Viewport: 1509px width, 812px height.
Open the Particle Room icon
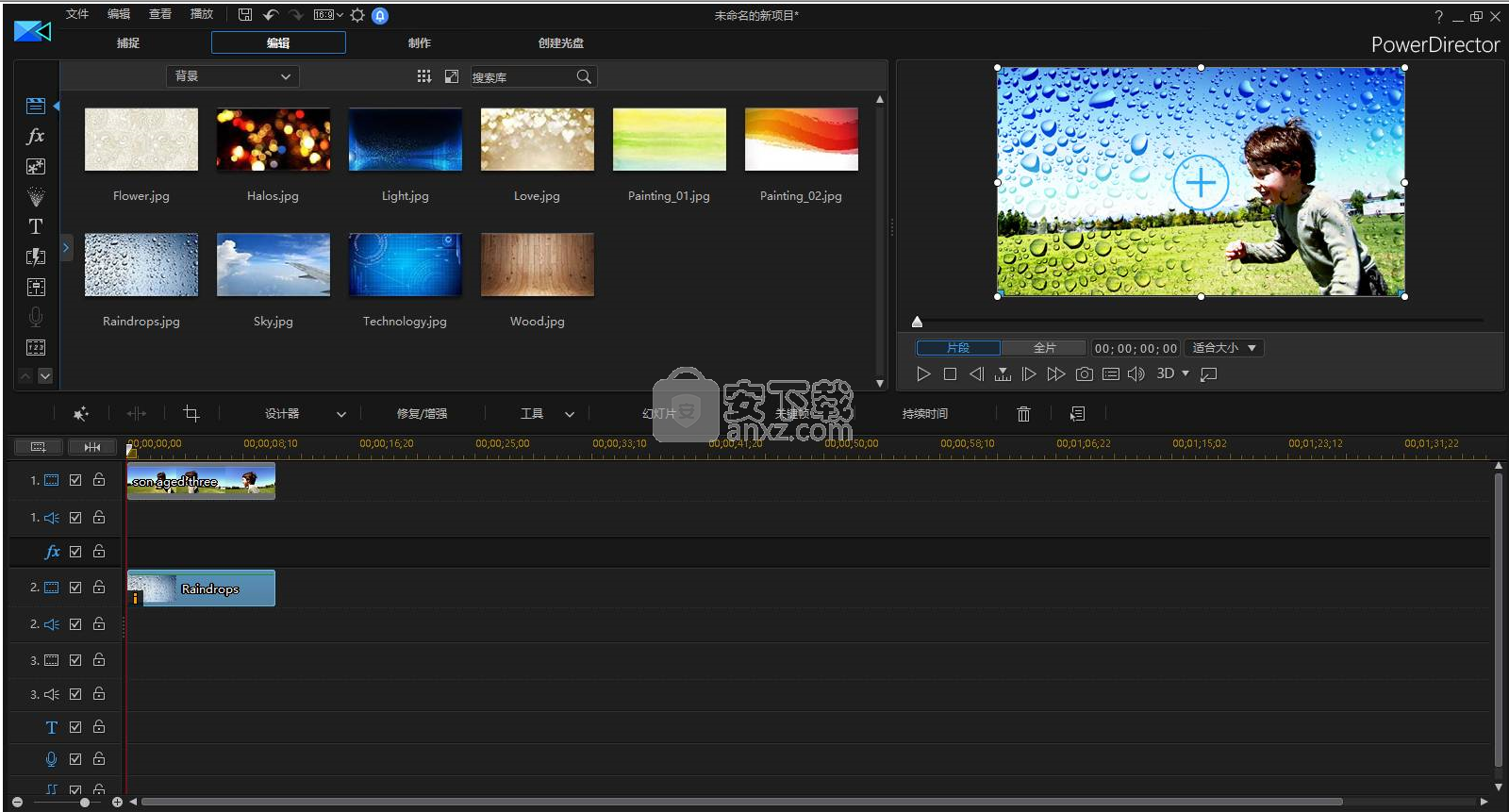tap(36, 196)
